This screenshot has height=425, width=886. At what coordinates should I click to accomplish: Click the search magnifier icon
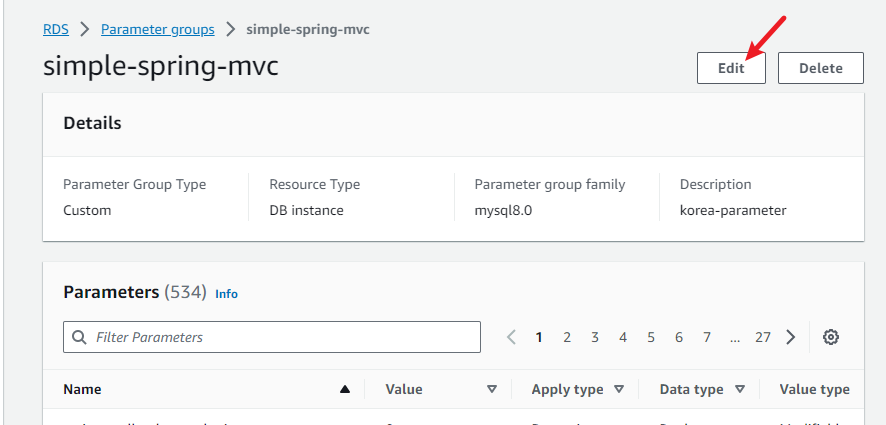click(80, 337)
